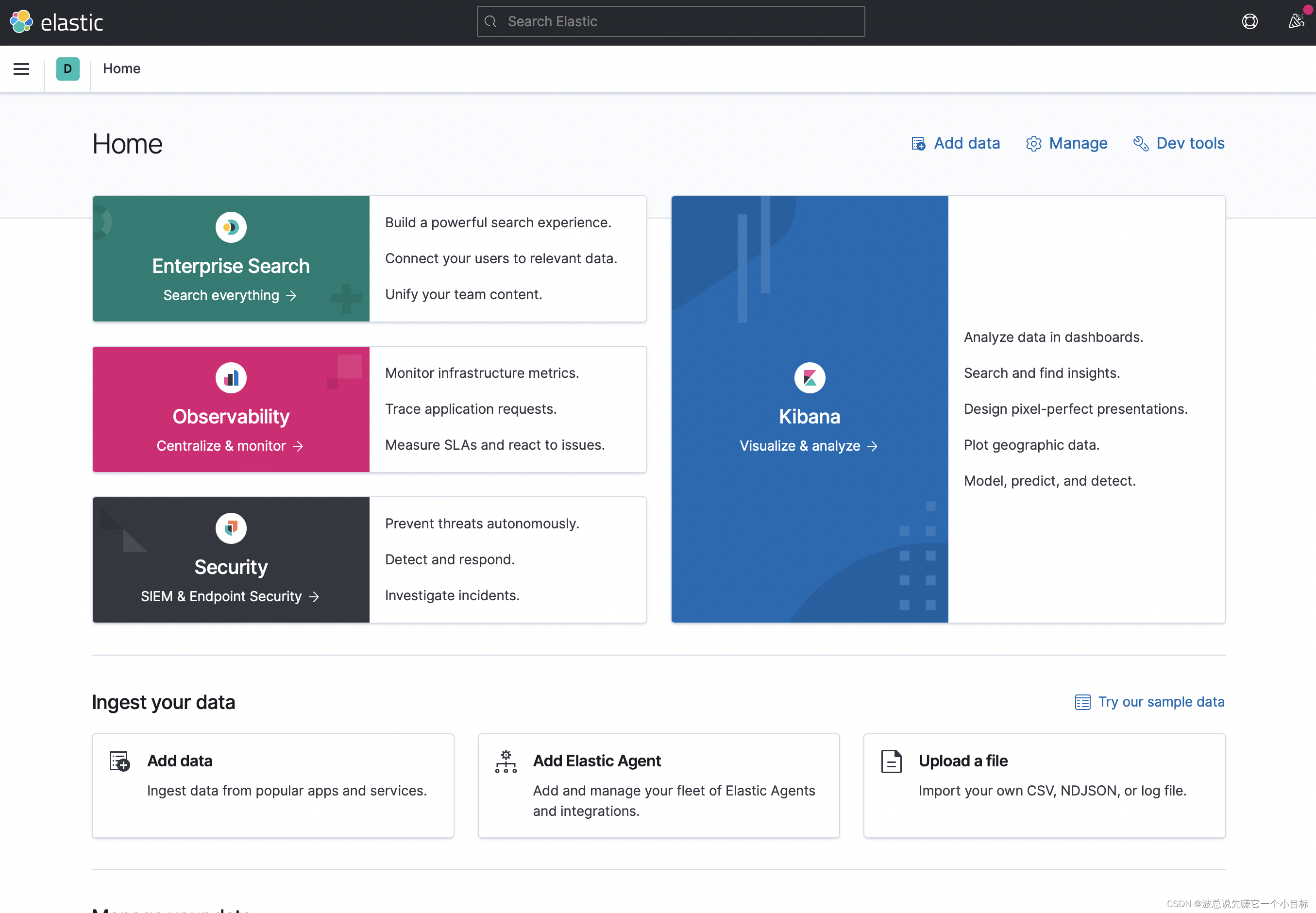1316x913 pixels.
Task: Click 'Analyze data in dashboards.' text
Action: [1053, 337]
